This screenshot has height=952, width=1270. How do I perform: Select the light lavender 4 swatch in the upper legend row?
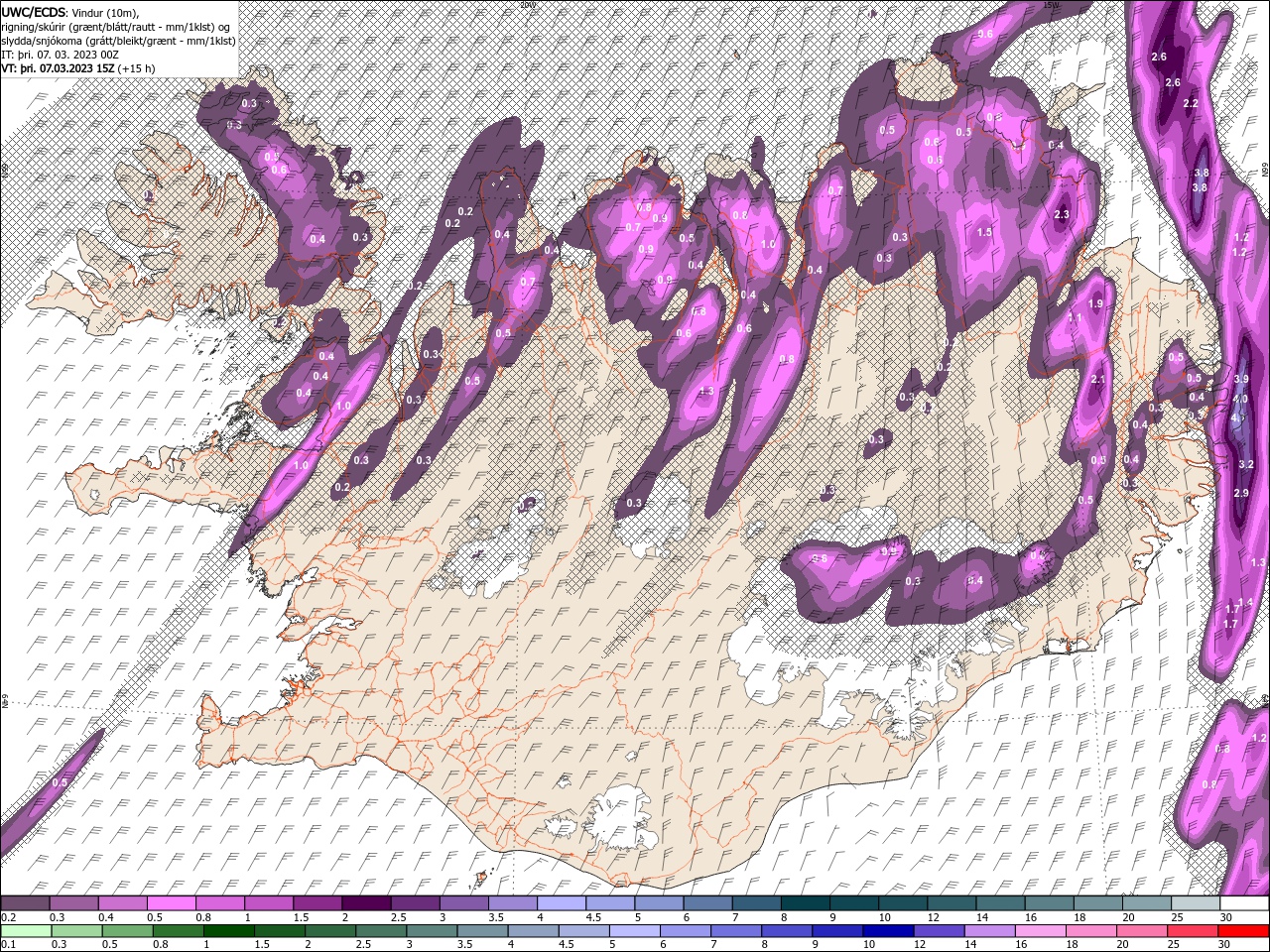click(x=561, y=902)
